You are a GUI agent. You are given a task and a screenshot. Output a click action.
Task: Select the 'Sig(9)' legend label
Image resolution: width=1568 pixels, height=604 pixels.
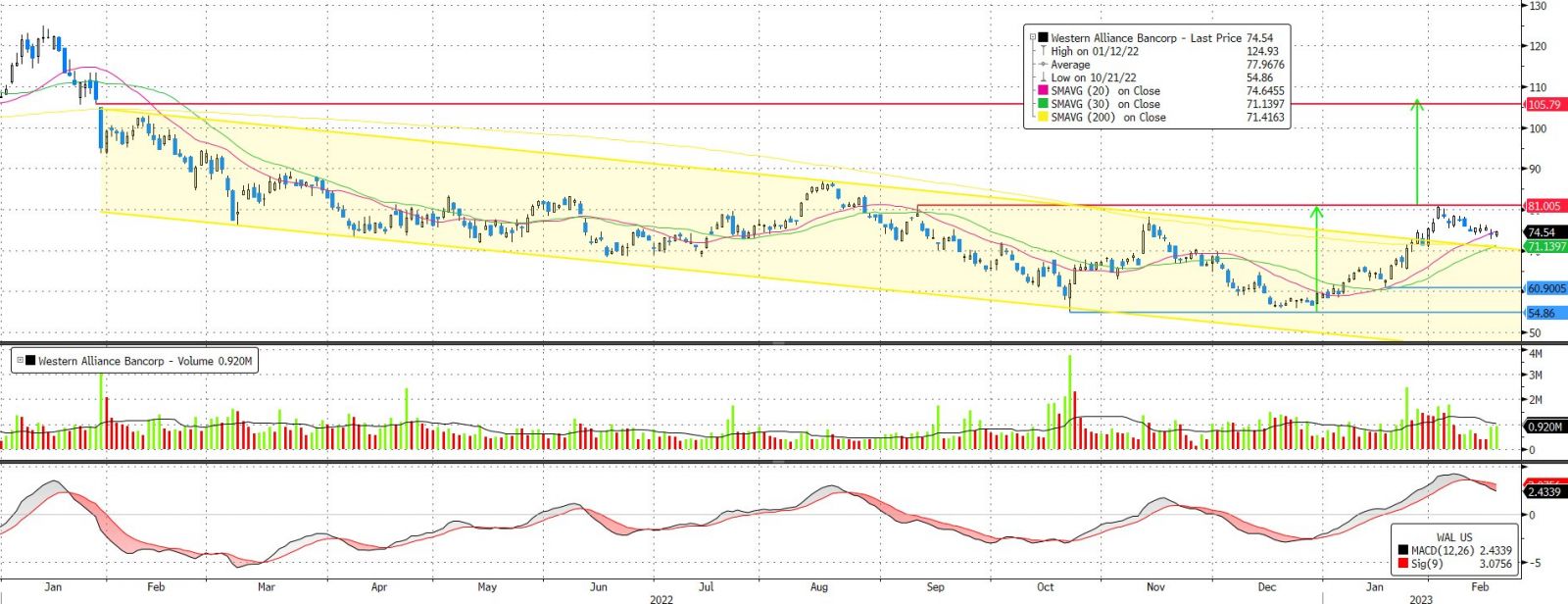[1428, 564]
